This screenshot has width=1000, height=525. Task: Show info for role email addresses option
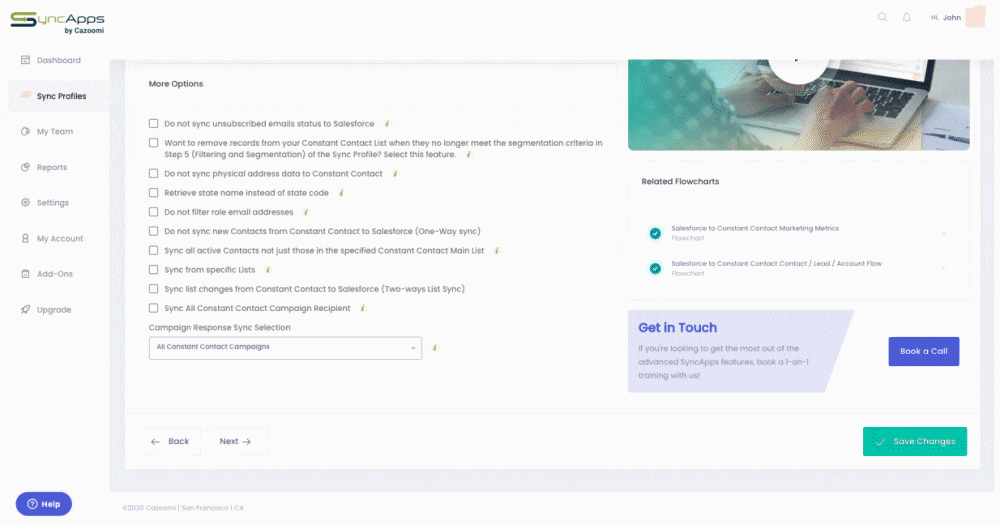tap(306, 212)
